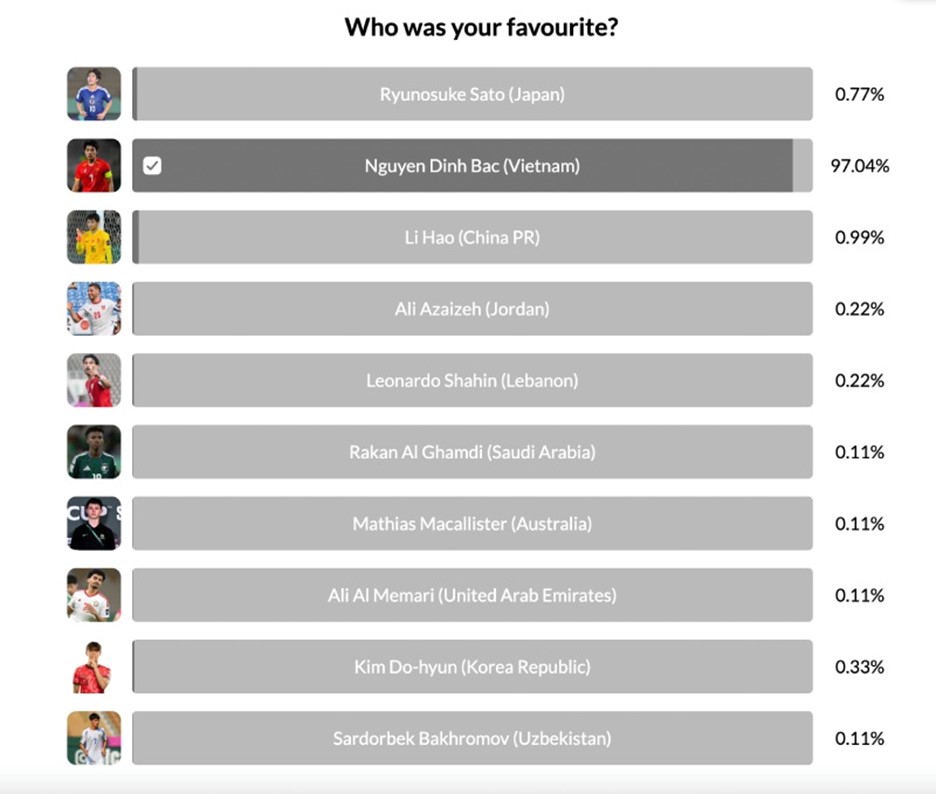Viewport: 936px width, 794px height.
Task: Click Rakan Al Ghamdi's player photo
Action: point(94,452)
